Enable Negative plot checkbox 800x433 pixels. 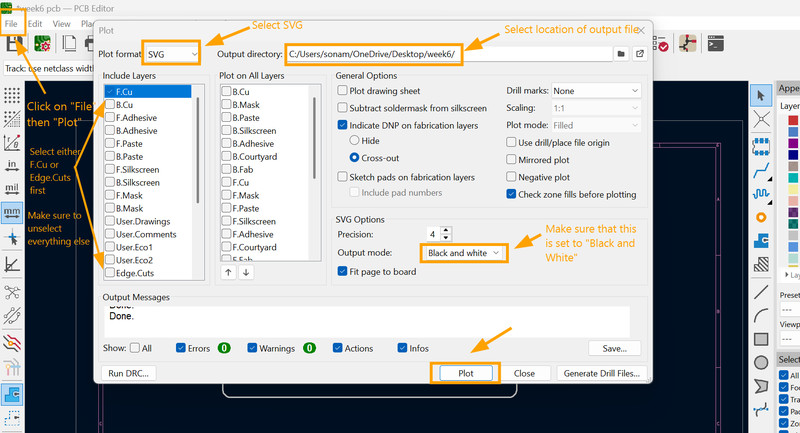pos(511,176)
